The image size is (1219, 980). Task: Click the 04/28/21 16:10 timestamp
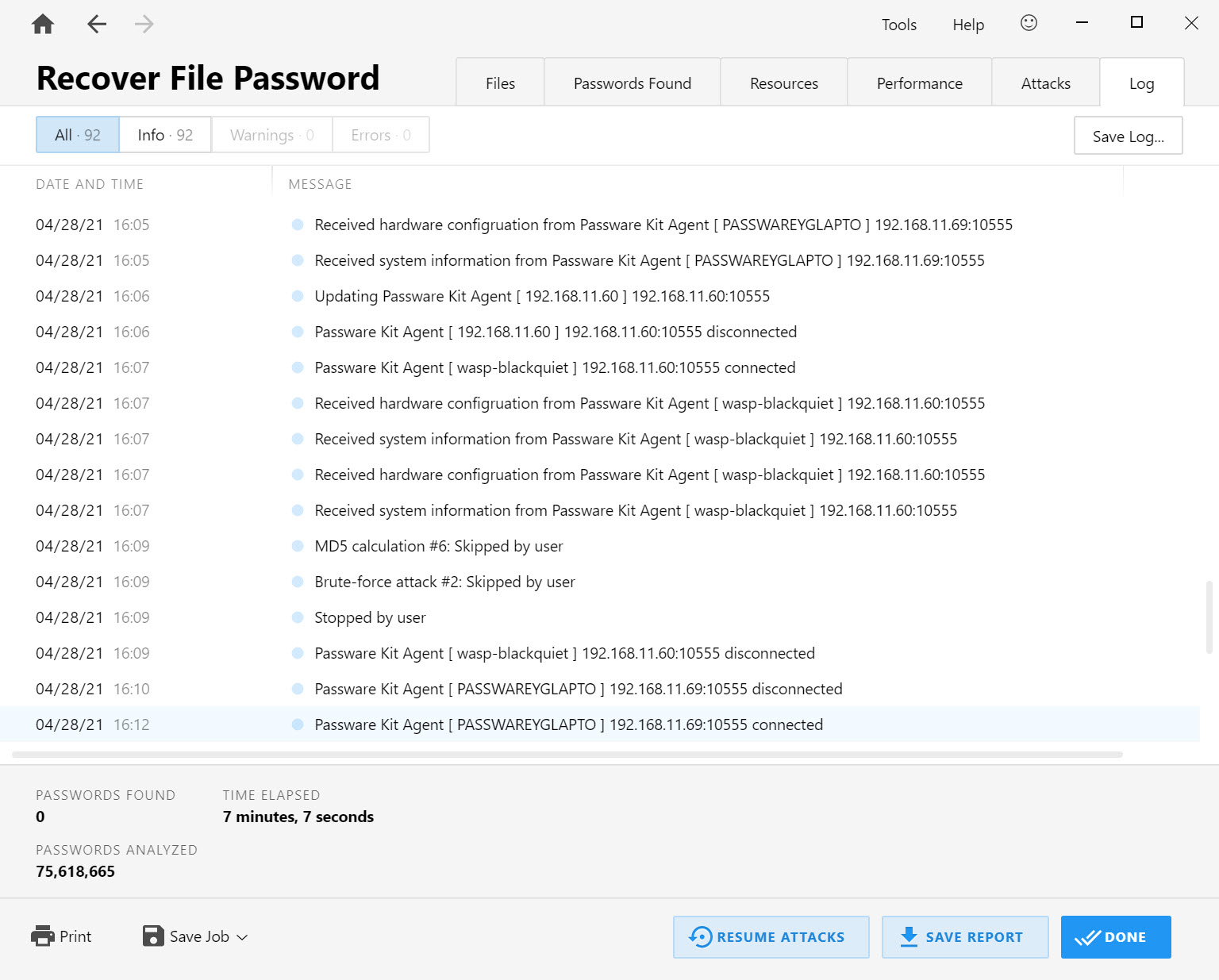click(x=93, y=689)
